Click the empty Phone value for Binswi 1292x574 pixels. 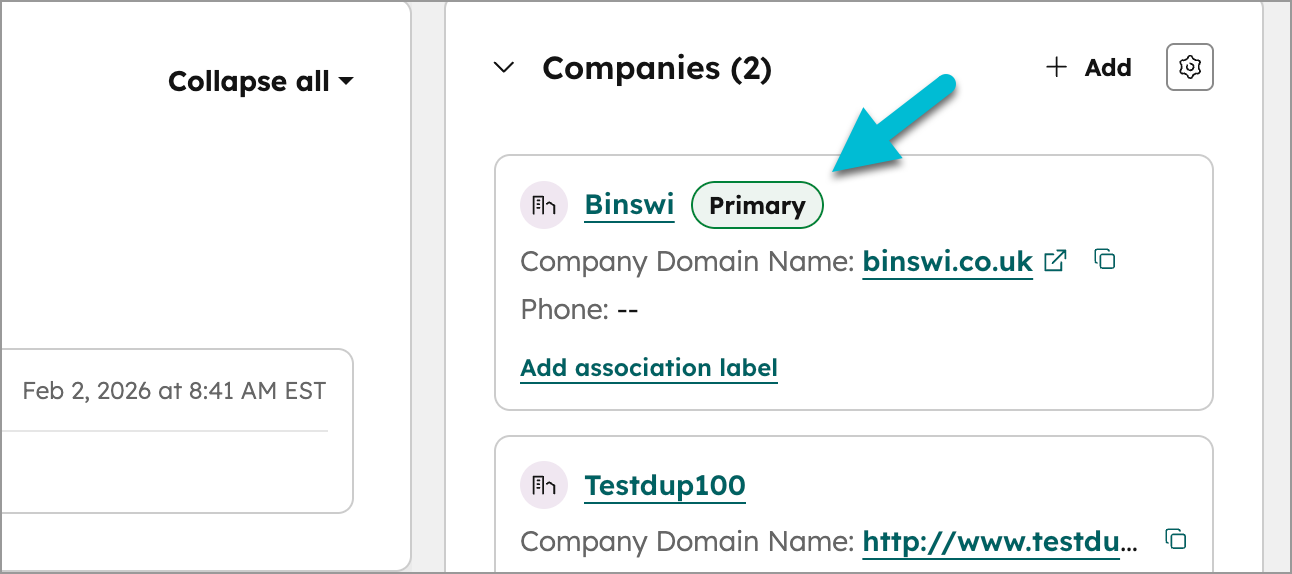[x=627, y=310]
